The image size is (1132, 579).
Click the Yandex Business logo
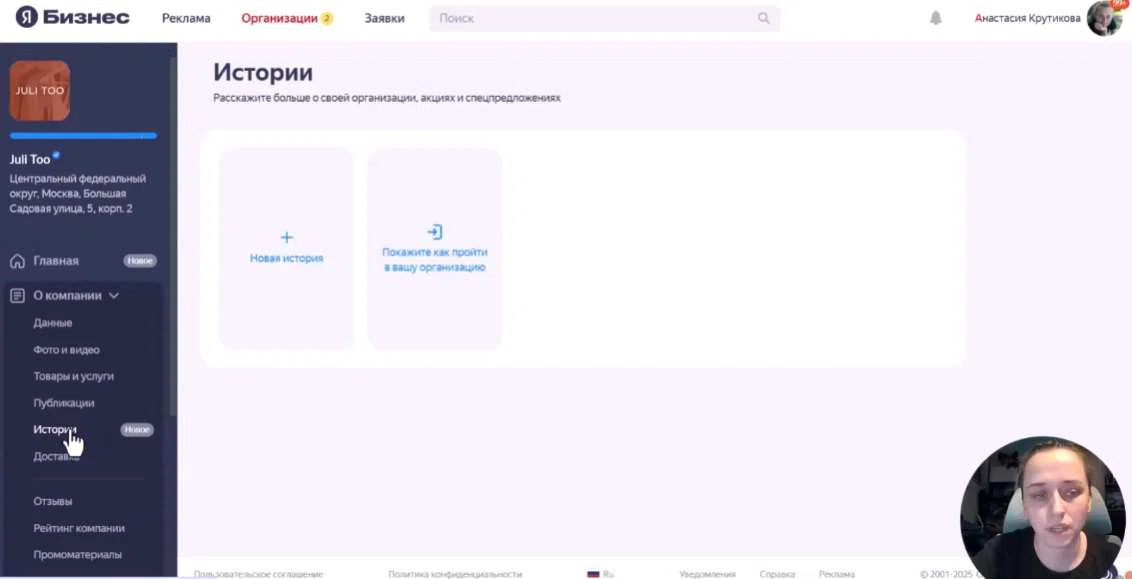[x=72, y=18]
